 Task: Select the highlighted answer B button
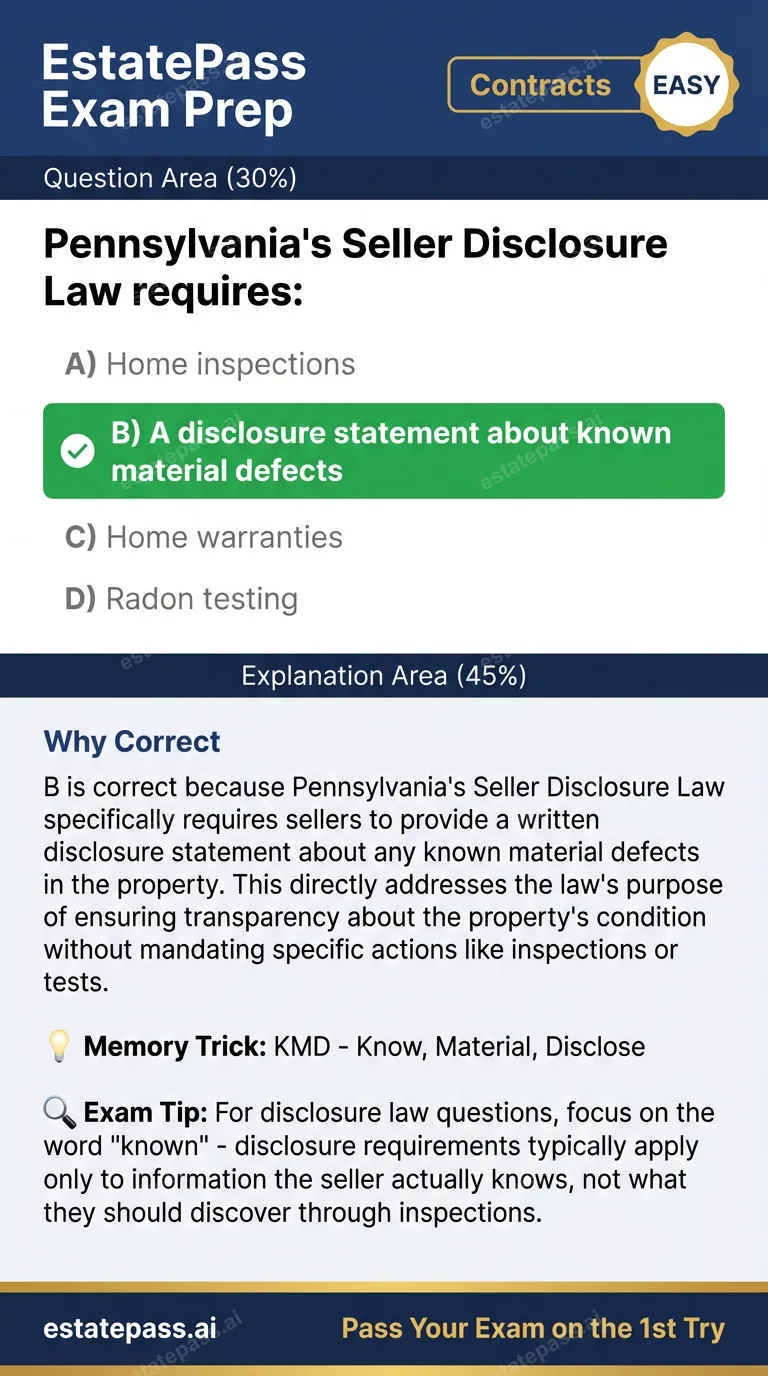point(383,451)
